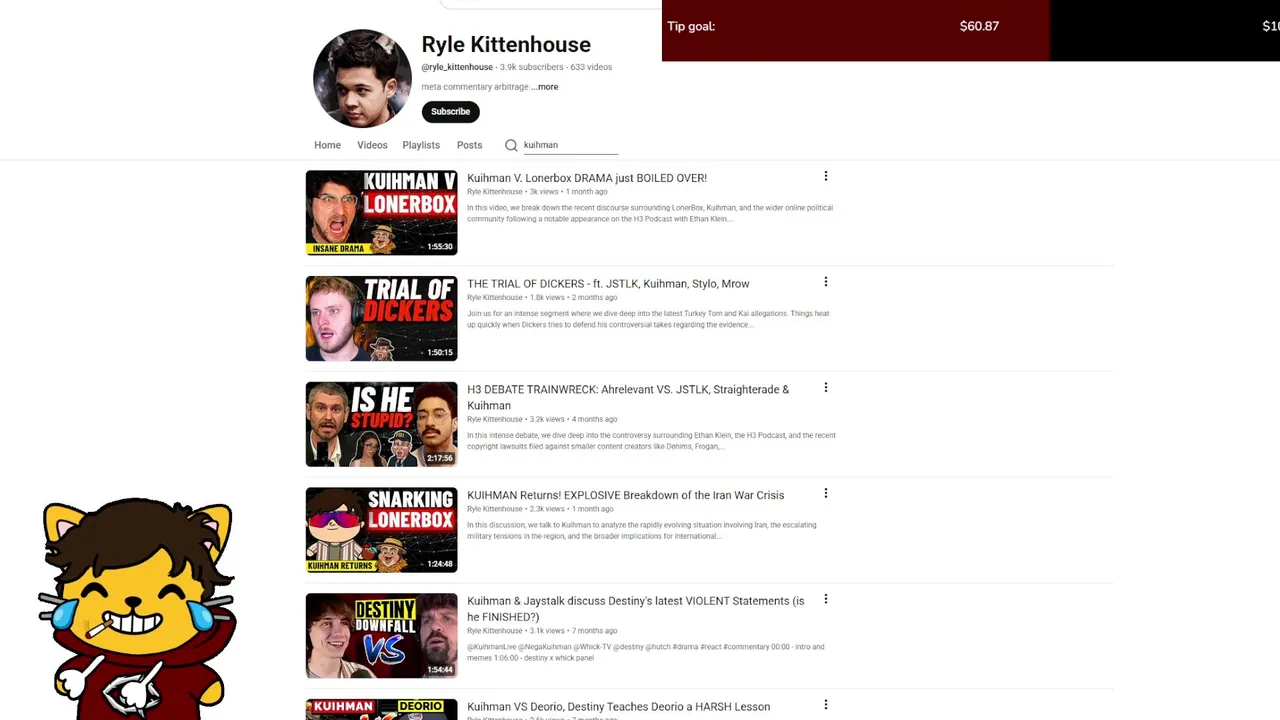The image size is (1280, 720).
Task: Open THE TRIAL OF DICKERS video title
Action: pos(608,284)
